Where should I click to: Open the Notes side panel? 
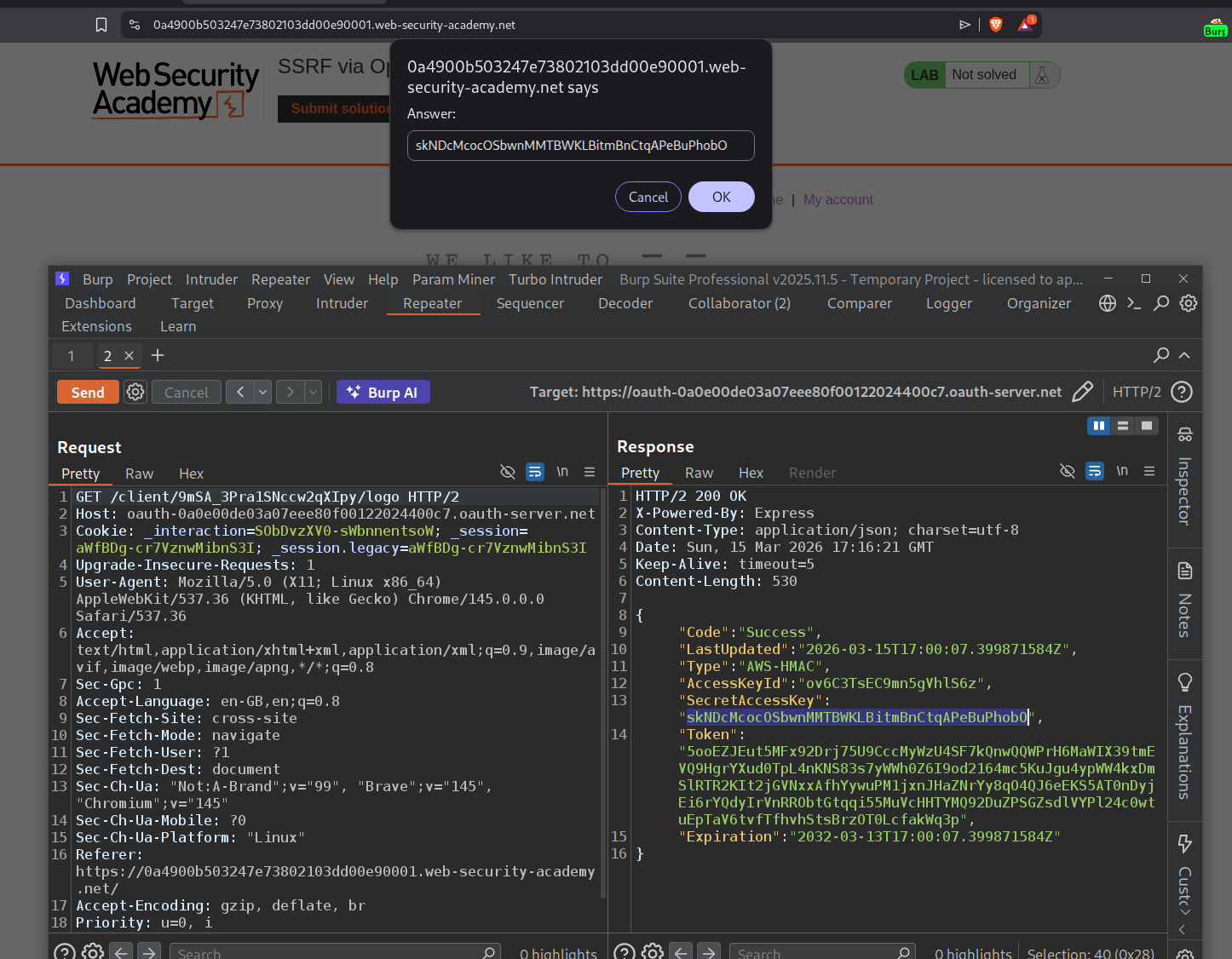(1184, 600)
